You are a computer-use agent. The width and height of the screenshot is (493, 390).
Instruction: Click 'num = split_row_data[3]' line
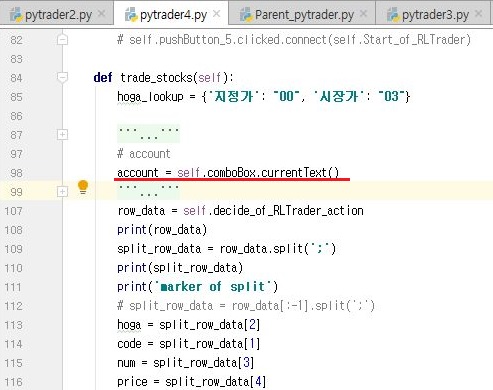[x=186, y=363]
